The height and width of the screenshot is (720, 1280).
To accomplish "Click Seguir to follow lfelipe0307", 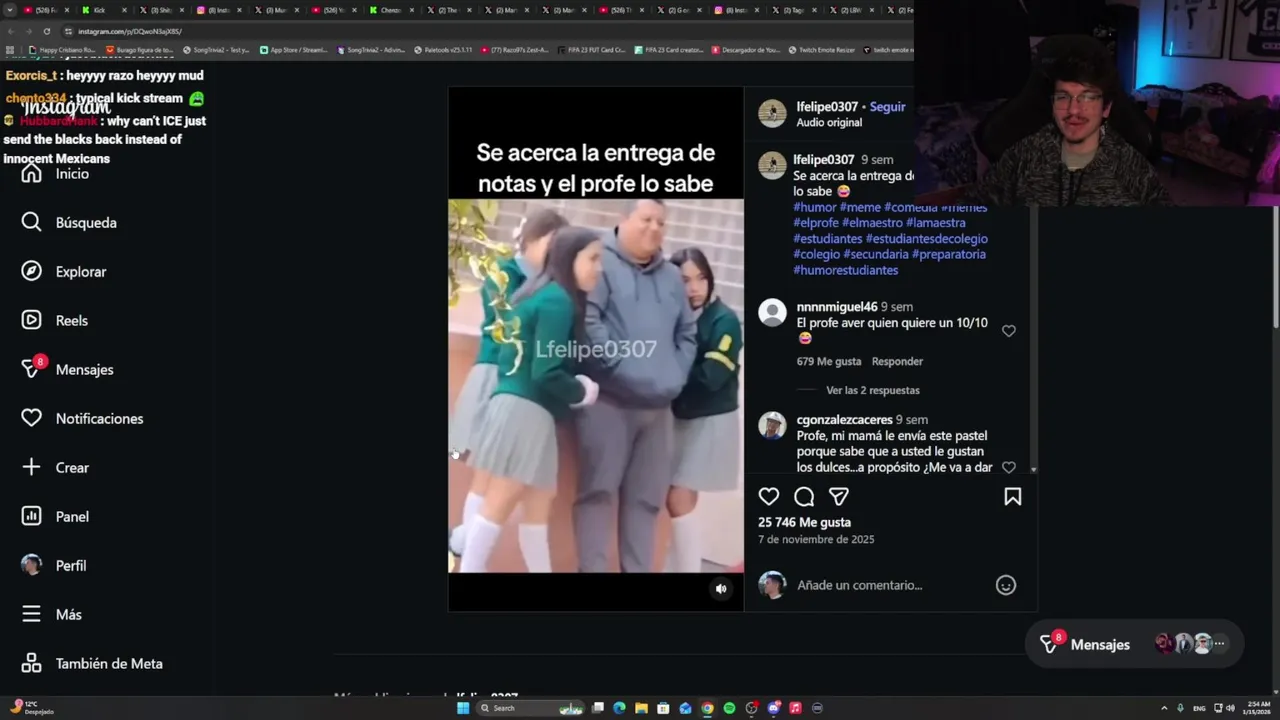I will click(887, 107).
